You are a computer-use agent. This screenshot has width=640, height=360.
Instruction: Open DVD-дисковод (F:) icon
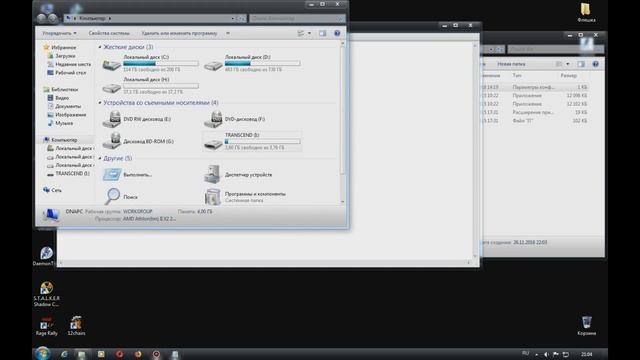coord(213,119)
